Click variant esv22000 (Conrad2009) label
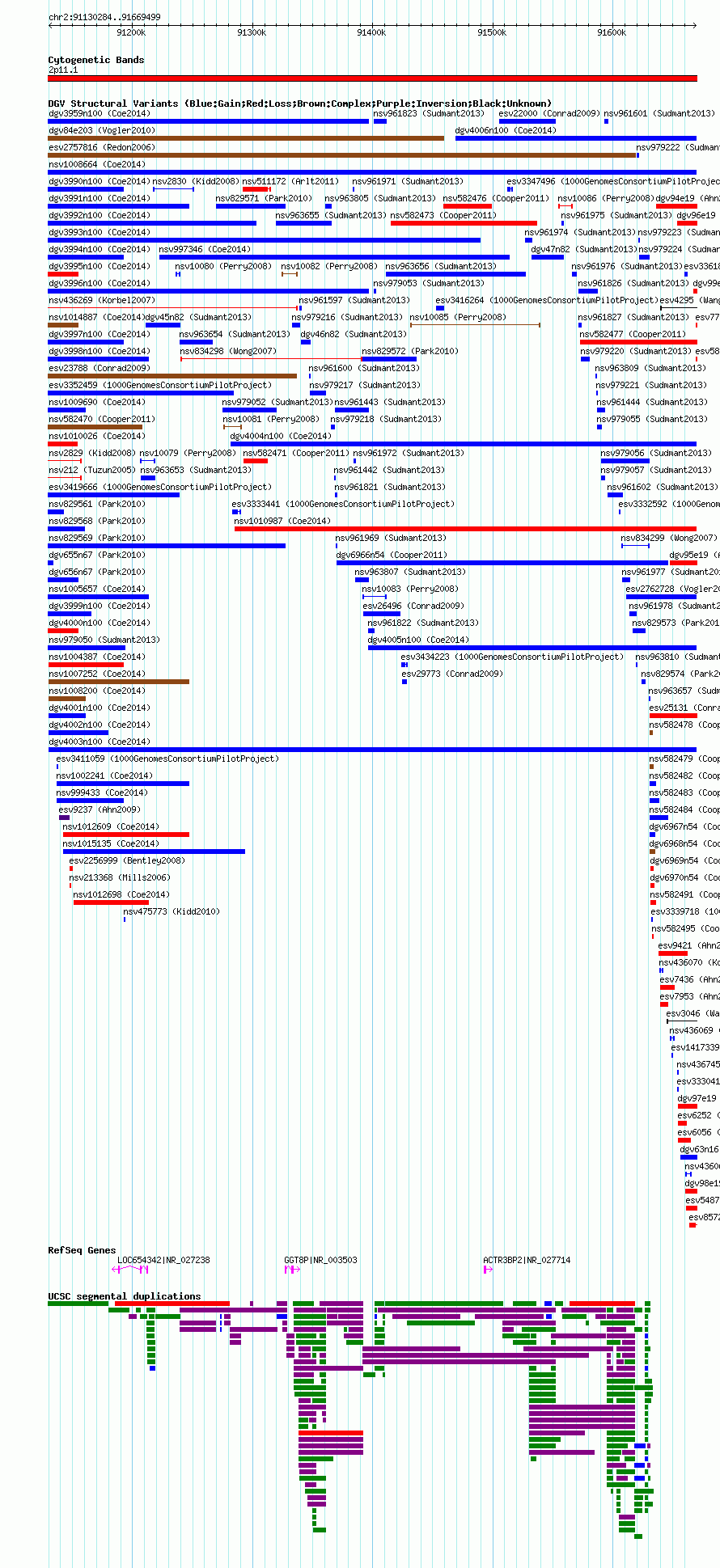Viewport: 720px width, 1568px height. [x=549, y=113]
